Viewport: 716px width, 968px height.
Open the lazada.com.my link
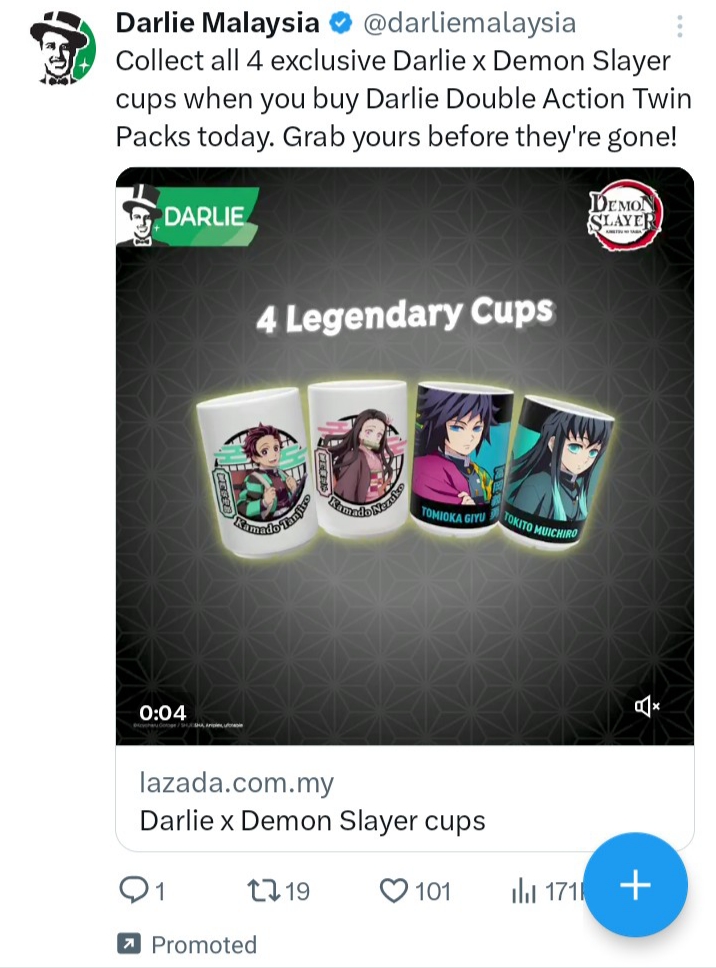coord(236,782)
